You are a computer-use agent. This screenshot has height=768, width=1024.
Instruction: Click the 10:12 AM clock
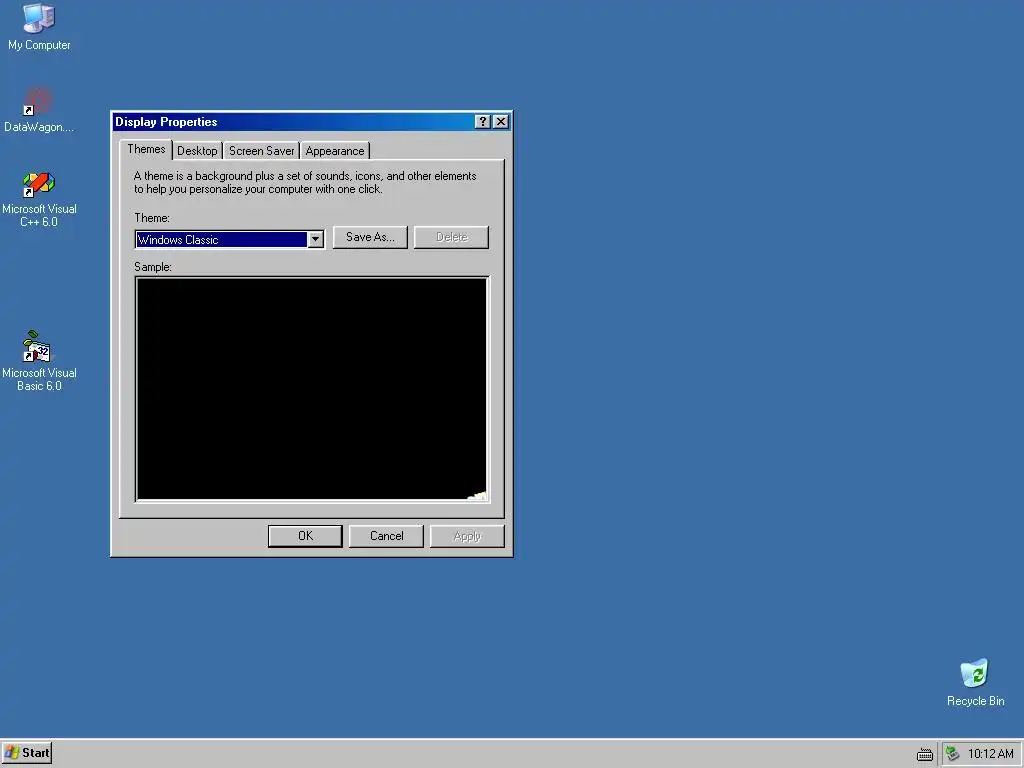[x=990, y=754]
